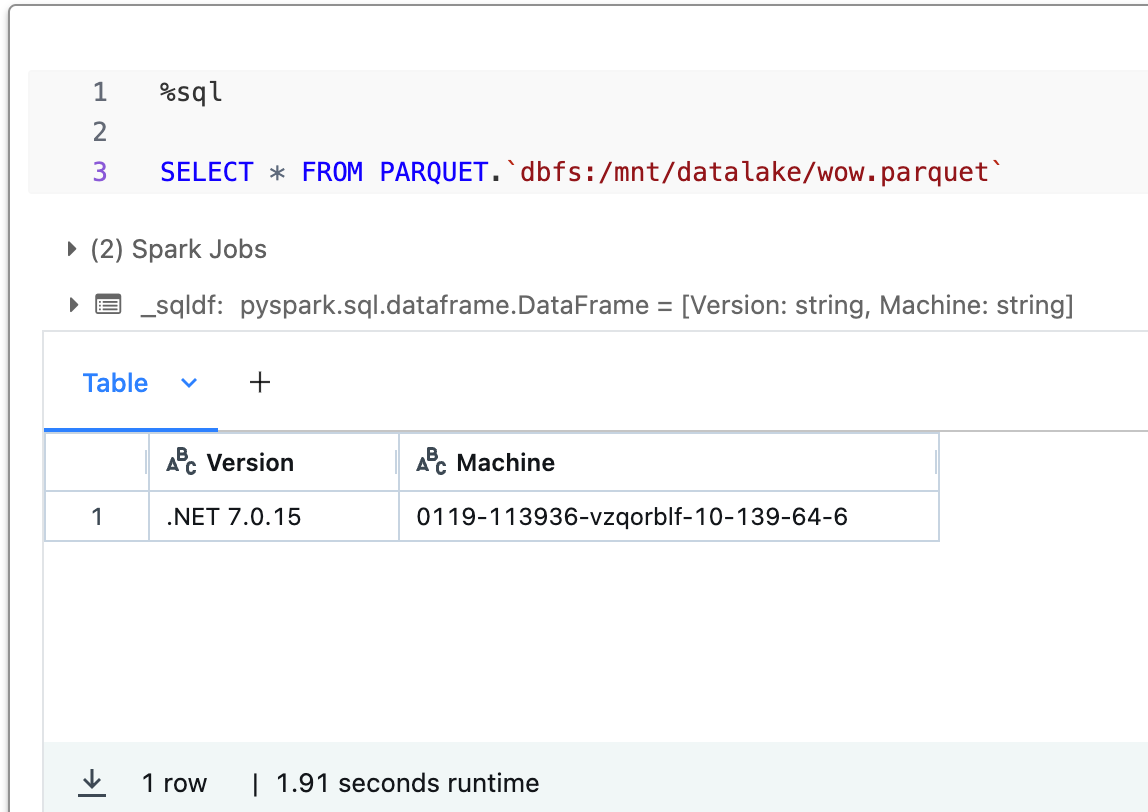Image resolution: width=1148 pixels, height=812 pixels.
Task: Sort by the Version column header
Action: click(250, 463)
